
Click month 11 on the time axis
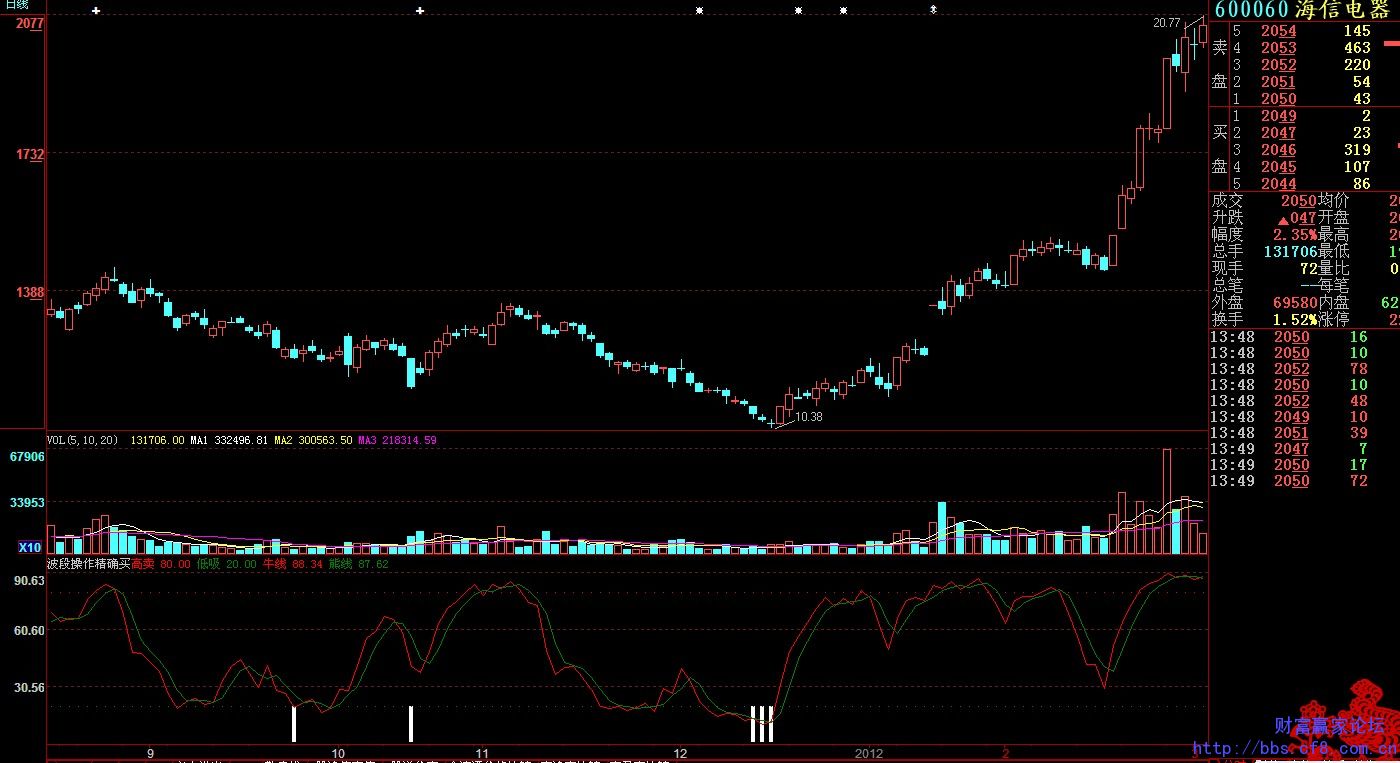(x=482, y=753)
